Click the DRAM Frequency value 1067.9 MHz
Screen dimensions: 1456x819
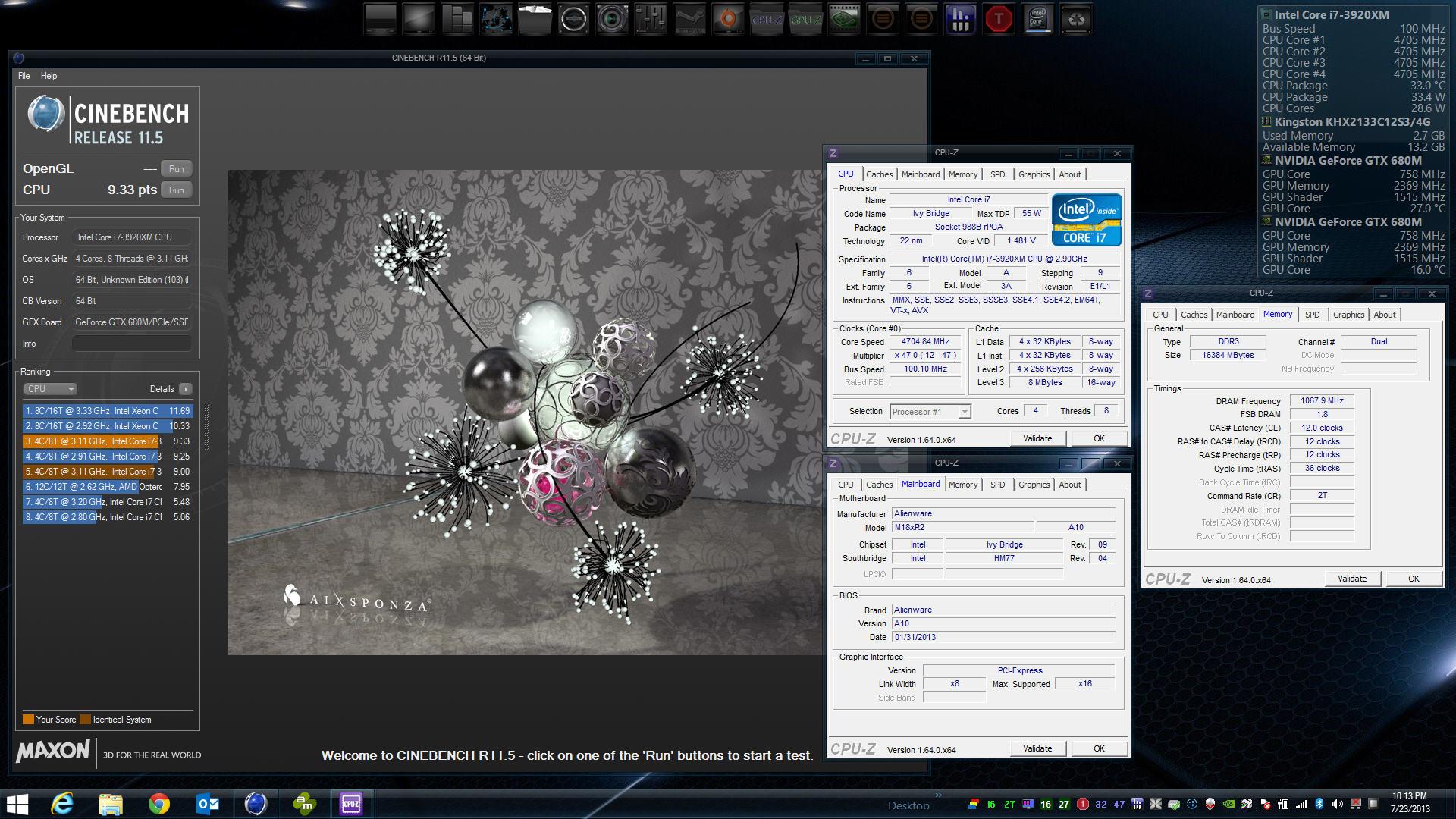pyautogui.click(x=1322, y=401)
